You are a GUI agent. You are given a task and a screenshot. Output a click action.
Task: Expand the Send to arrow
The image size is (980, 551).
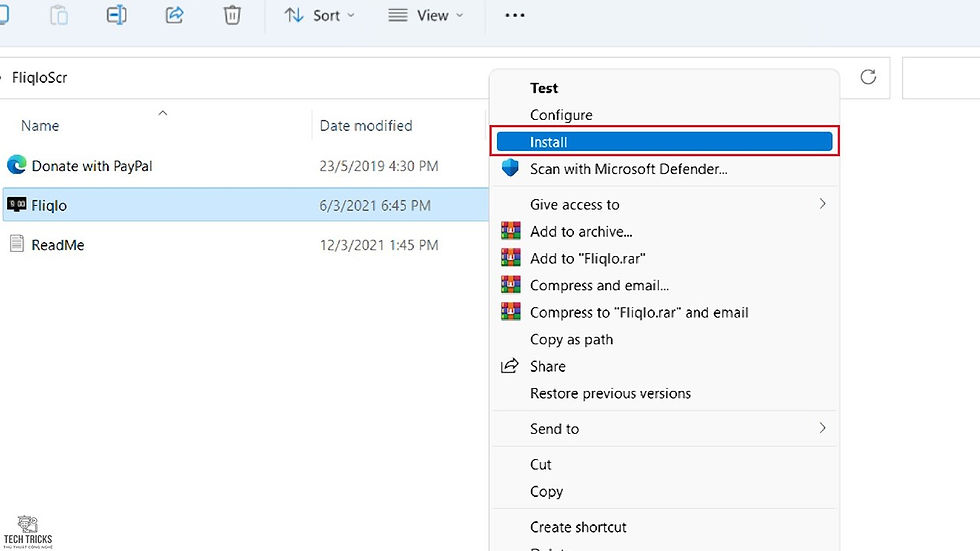822,428
